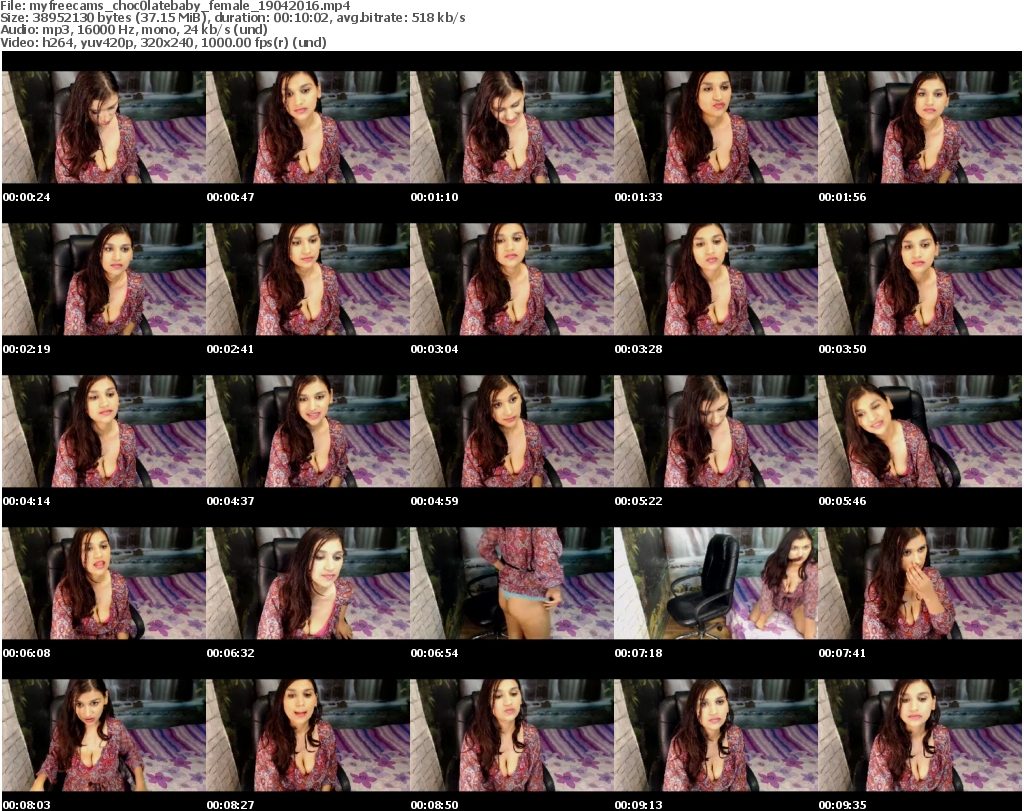This screenshot has height=811, width=1024.
Task: Open the thumbnail frame at 00:02:19
Action: click(x=104, y=279)
